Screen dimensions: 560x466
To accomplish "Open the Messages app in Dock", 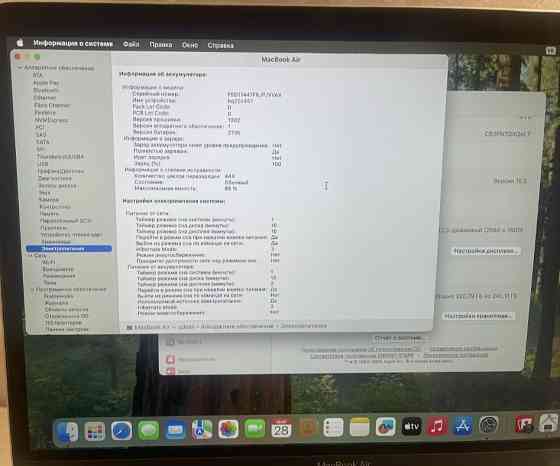I will pos(148,430).
